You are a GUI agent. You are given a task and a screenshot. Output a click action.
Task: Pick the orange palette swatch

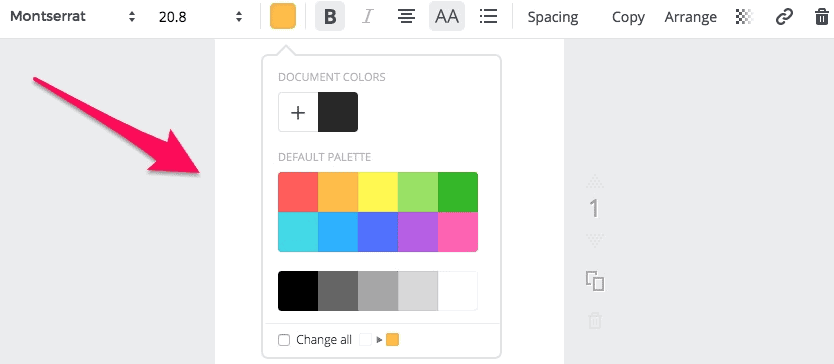[x=338, y=192]
